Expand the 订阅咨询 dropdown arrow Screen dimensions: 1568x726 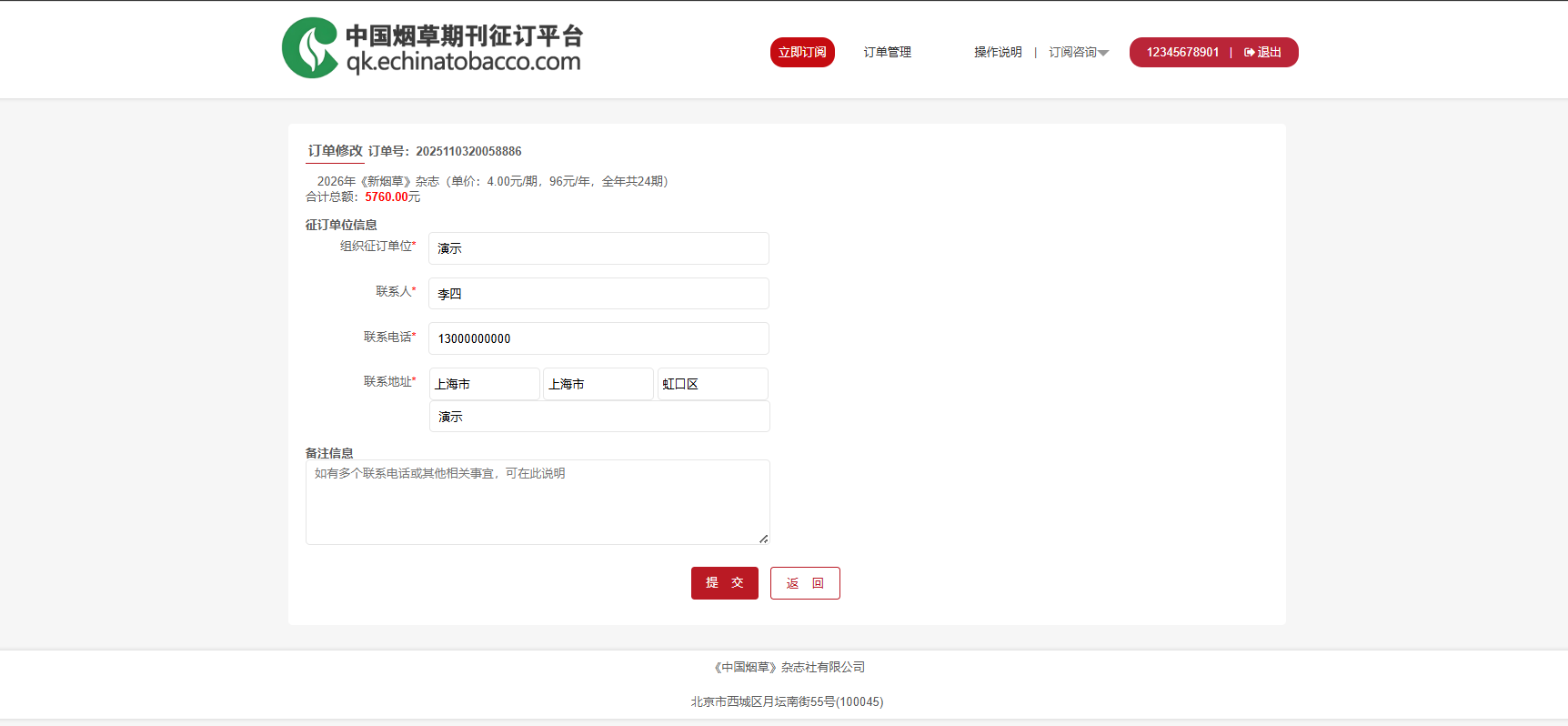coord(1103,53)
